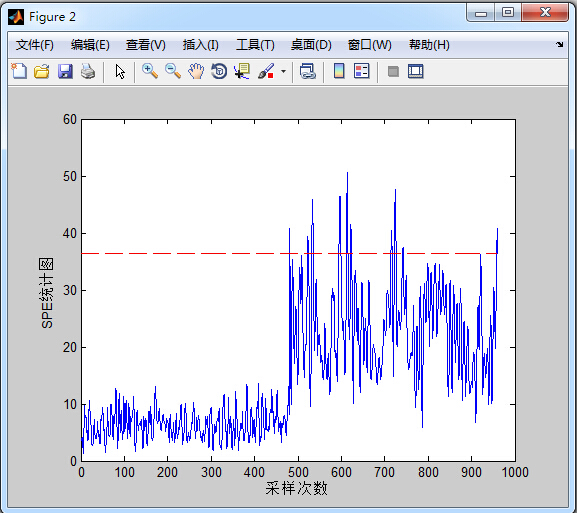Open a file with the folder icon
This screenshot has width=577, height=513.
click(x=42, y=71)
